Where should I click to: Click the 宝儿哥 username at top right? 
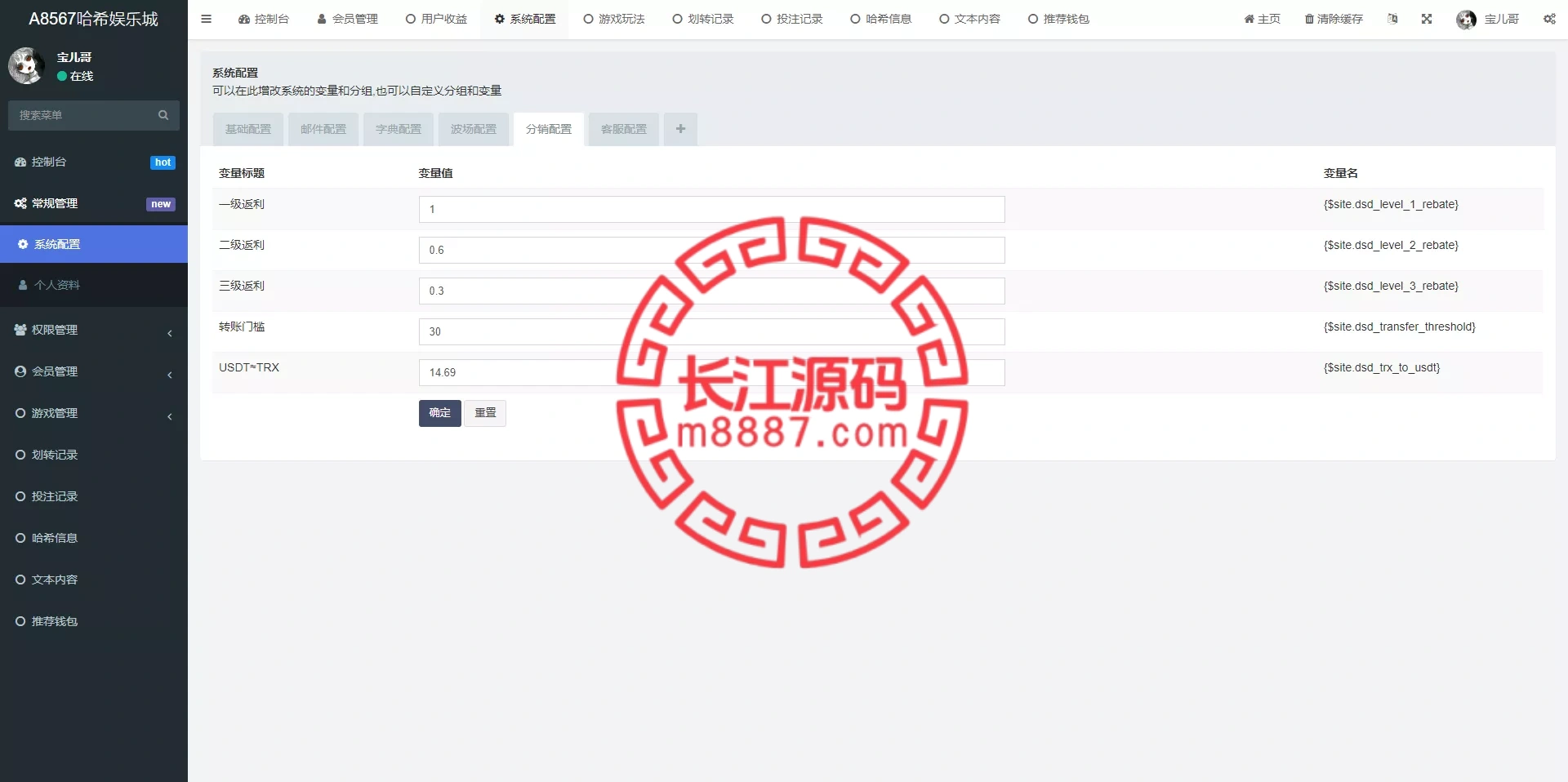click(x=1501, y=19)
